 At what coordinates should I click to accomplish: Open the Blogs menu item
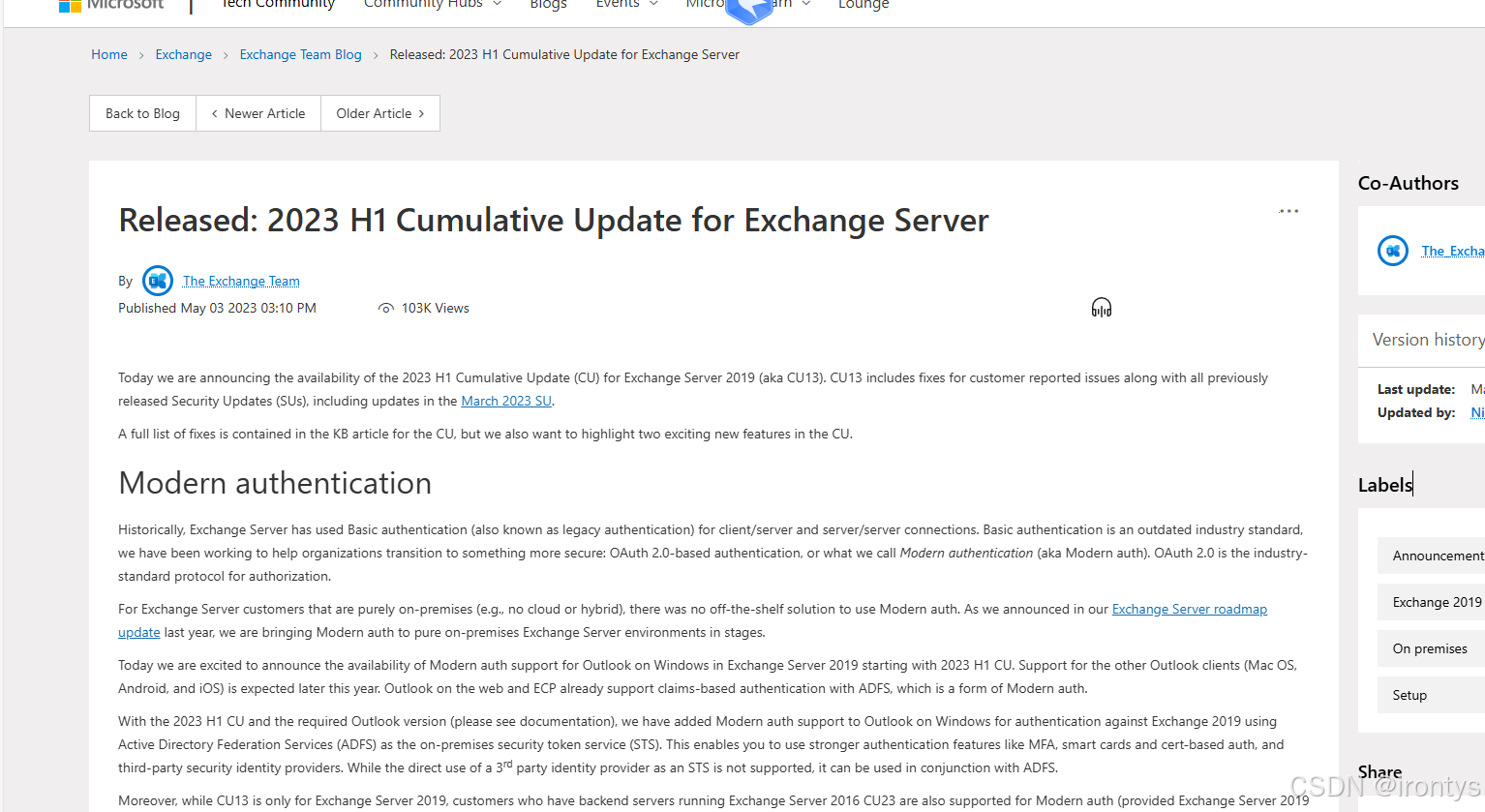point(548,5)
